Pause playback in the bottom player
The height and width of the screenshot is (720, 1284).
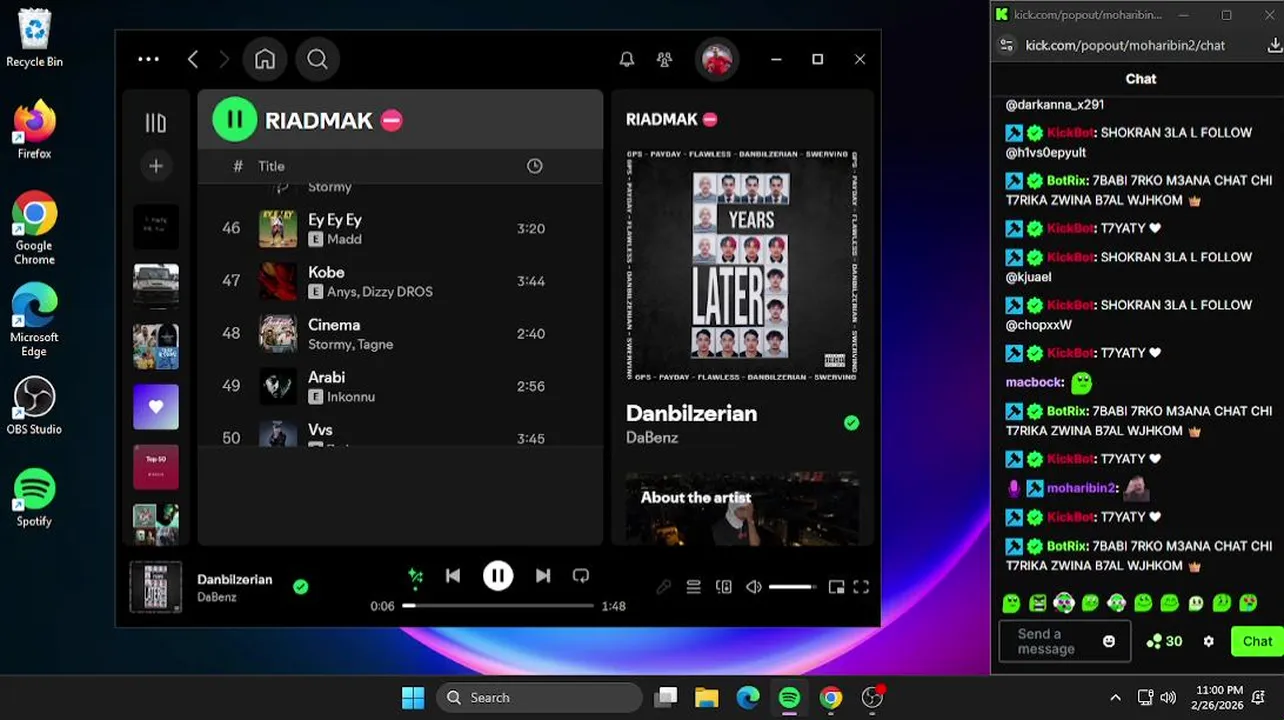point(498,576)
